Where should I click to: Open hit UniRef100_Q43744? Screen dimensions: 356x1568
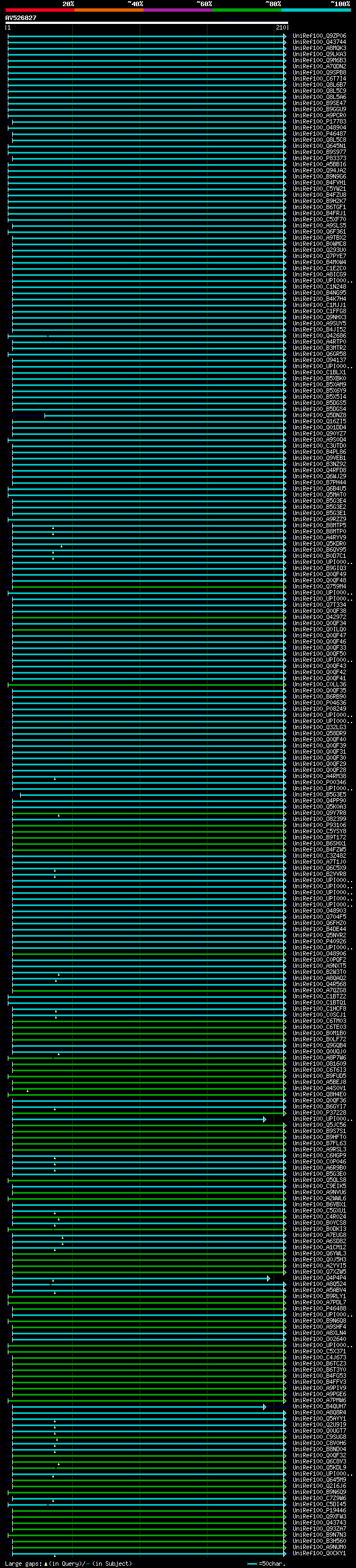[x=319, y=42]
